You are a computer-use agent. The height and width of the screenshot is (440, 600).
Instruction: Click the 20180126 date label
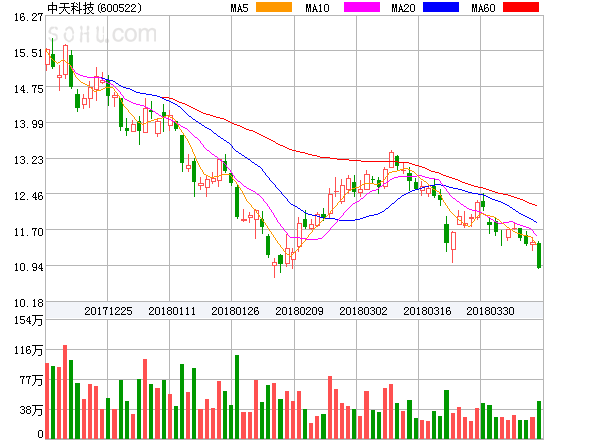point(235,311)
